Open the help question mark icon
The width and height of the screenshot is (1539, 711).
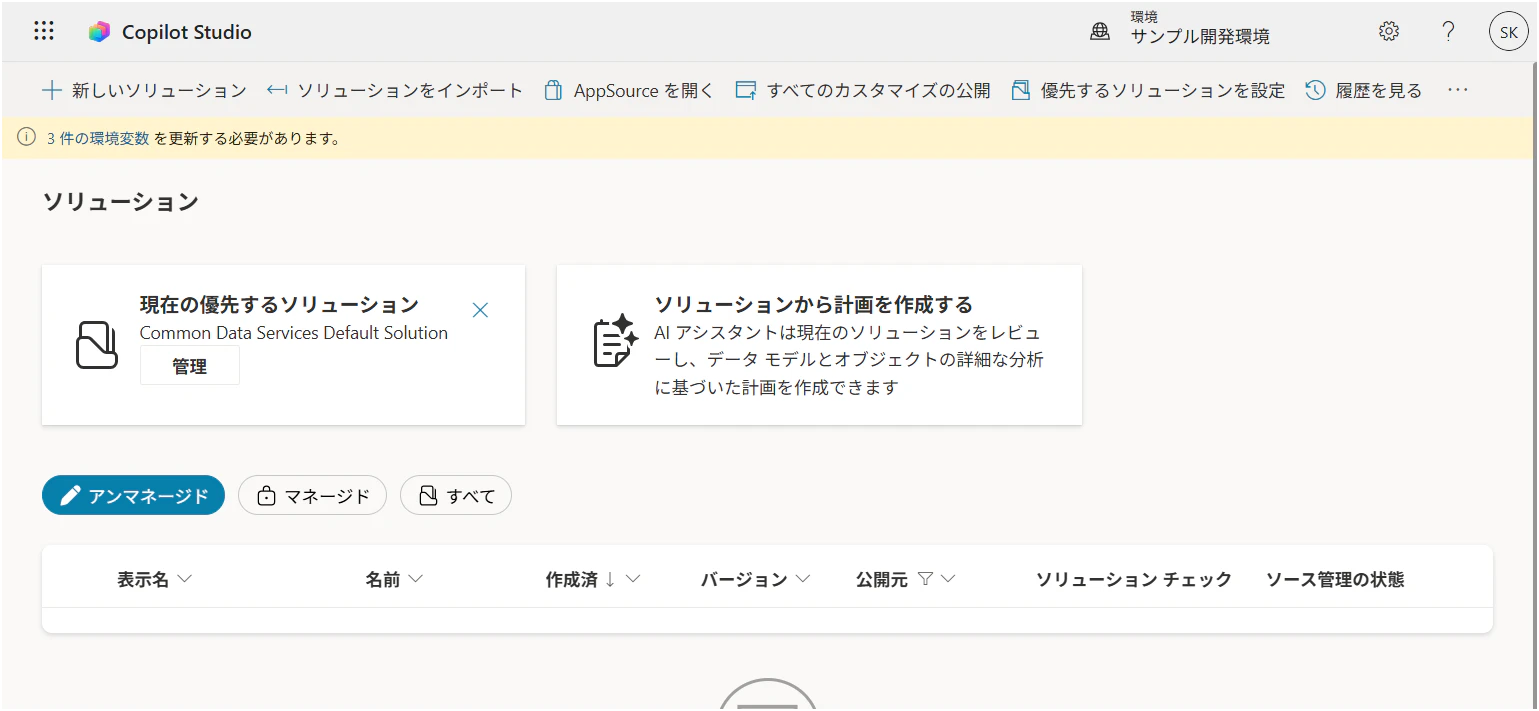pyautogui.click(x=1448, y=31)
